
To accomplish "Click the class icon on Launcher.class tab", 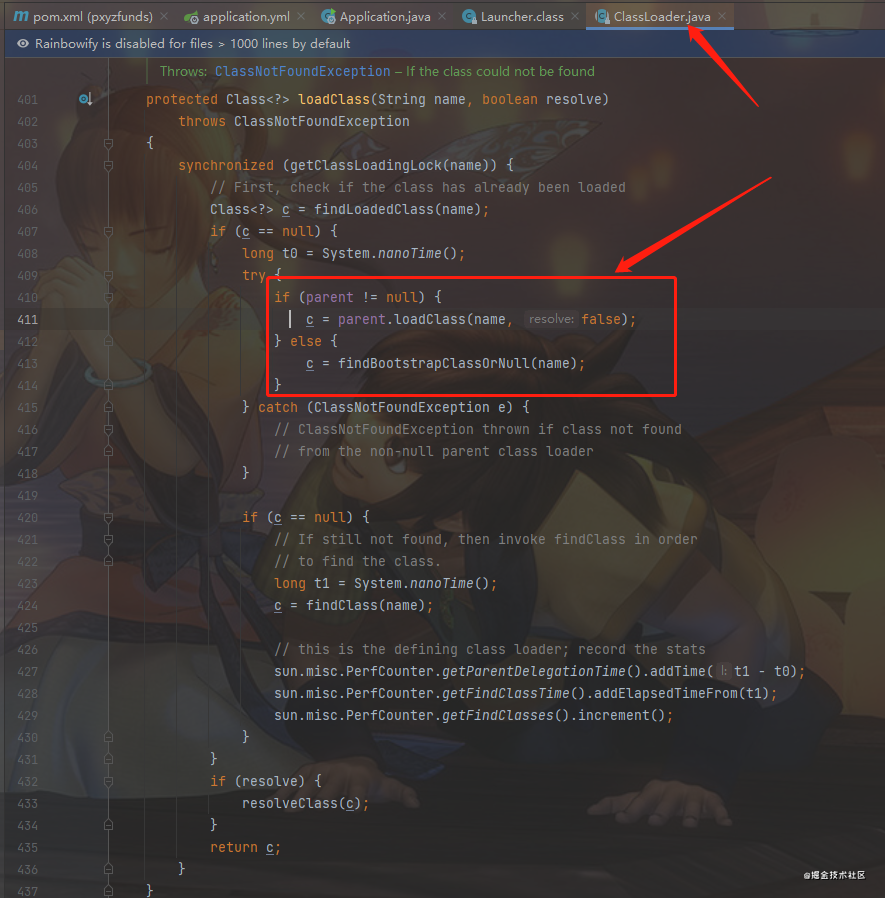I will click(x=470, y=17).
